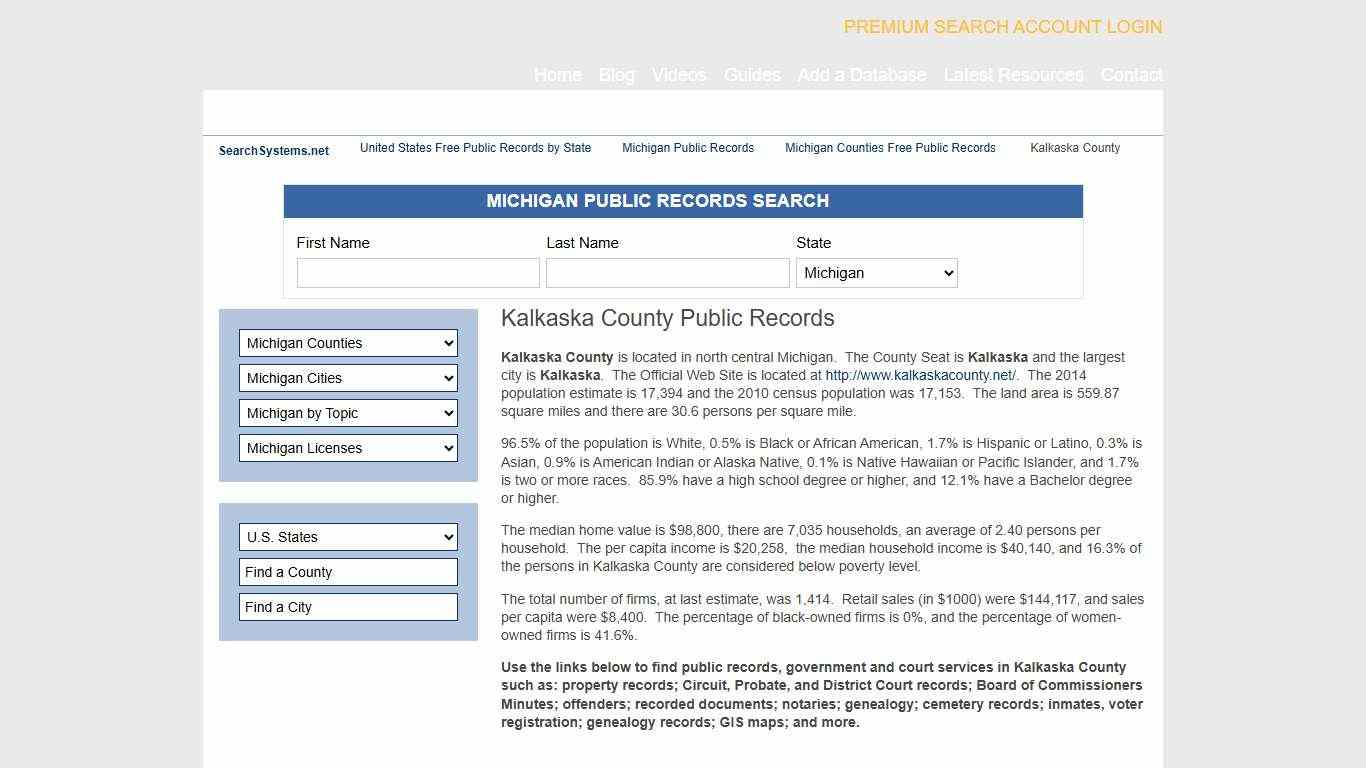Image resolution: width=1366 pixels, height=768 pixels.
Task: Open the Videos navigation item
Action: pyautogui.click(x=679, y=75)
